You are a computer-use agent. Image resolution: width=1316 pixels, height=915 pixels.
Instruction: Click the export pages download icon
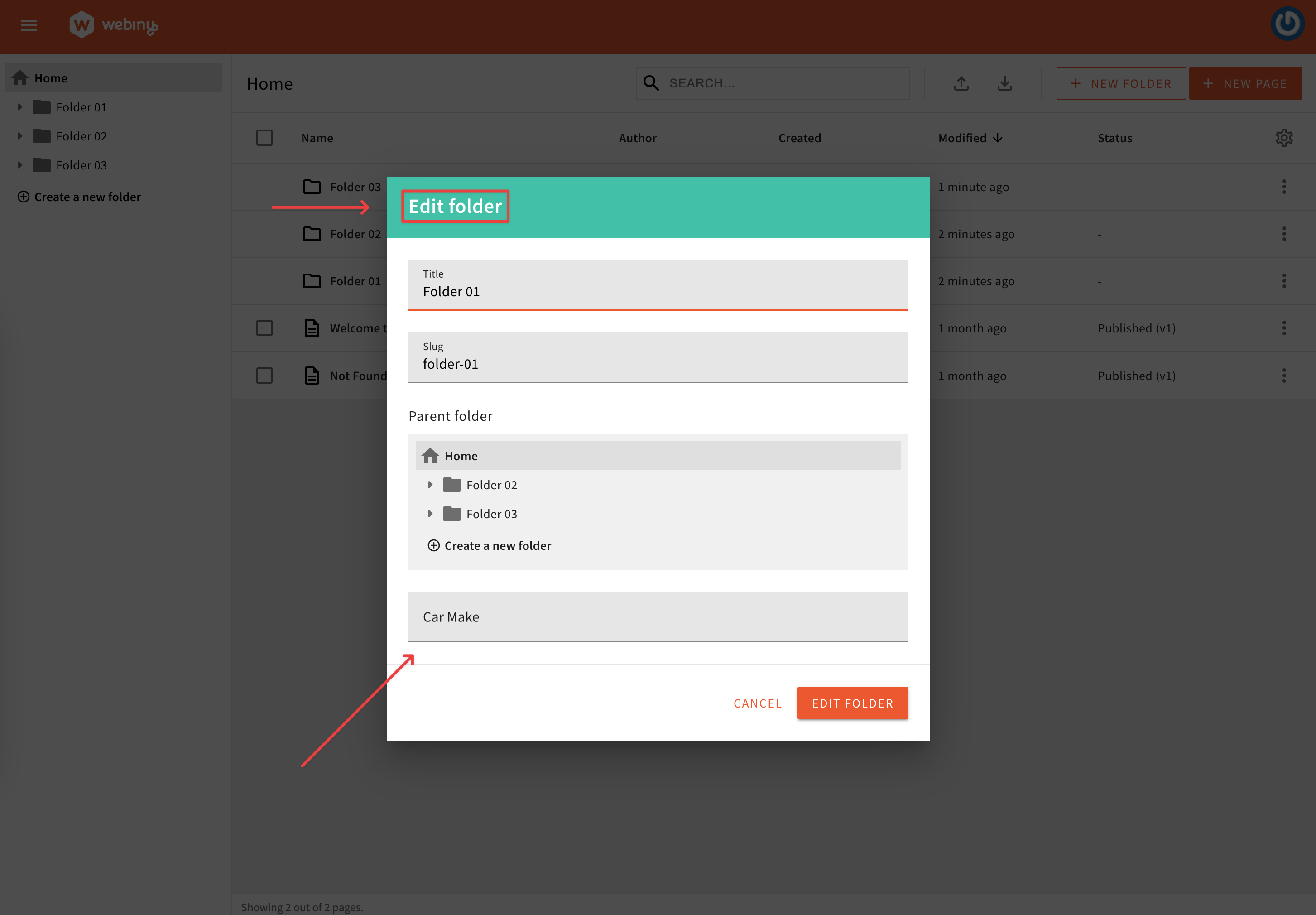click(x=1005, y=83)
